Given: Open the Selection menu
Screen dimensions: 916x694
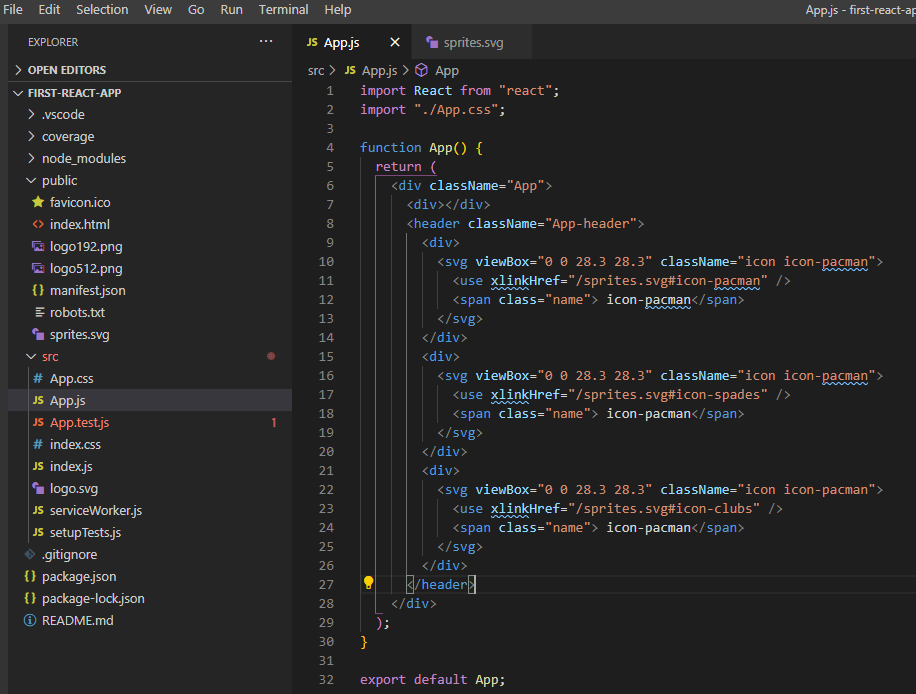Looking at the screenshot, I should [x=102, y=9].
